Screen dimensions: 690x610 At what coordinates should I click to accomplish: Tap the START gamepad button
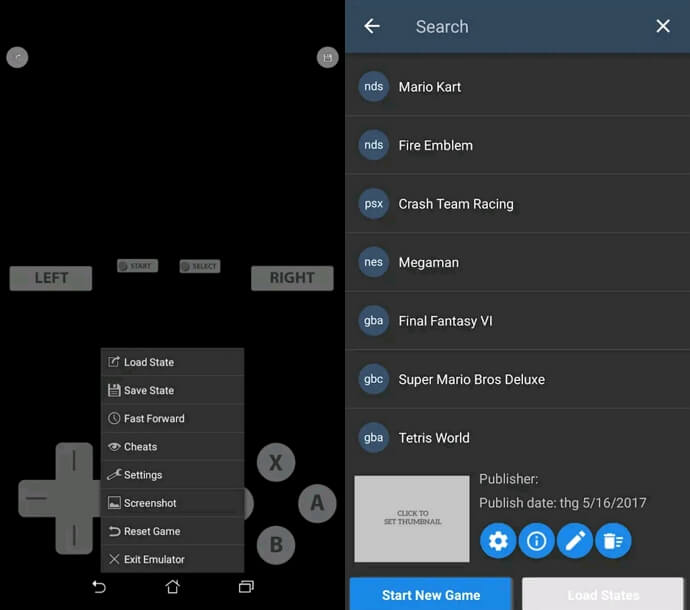[137, 266]
